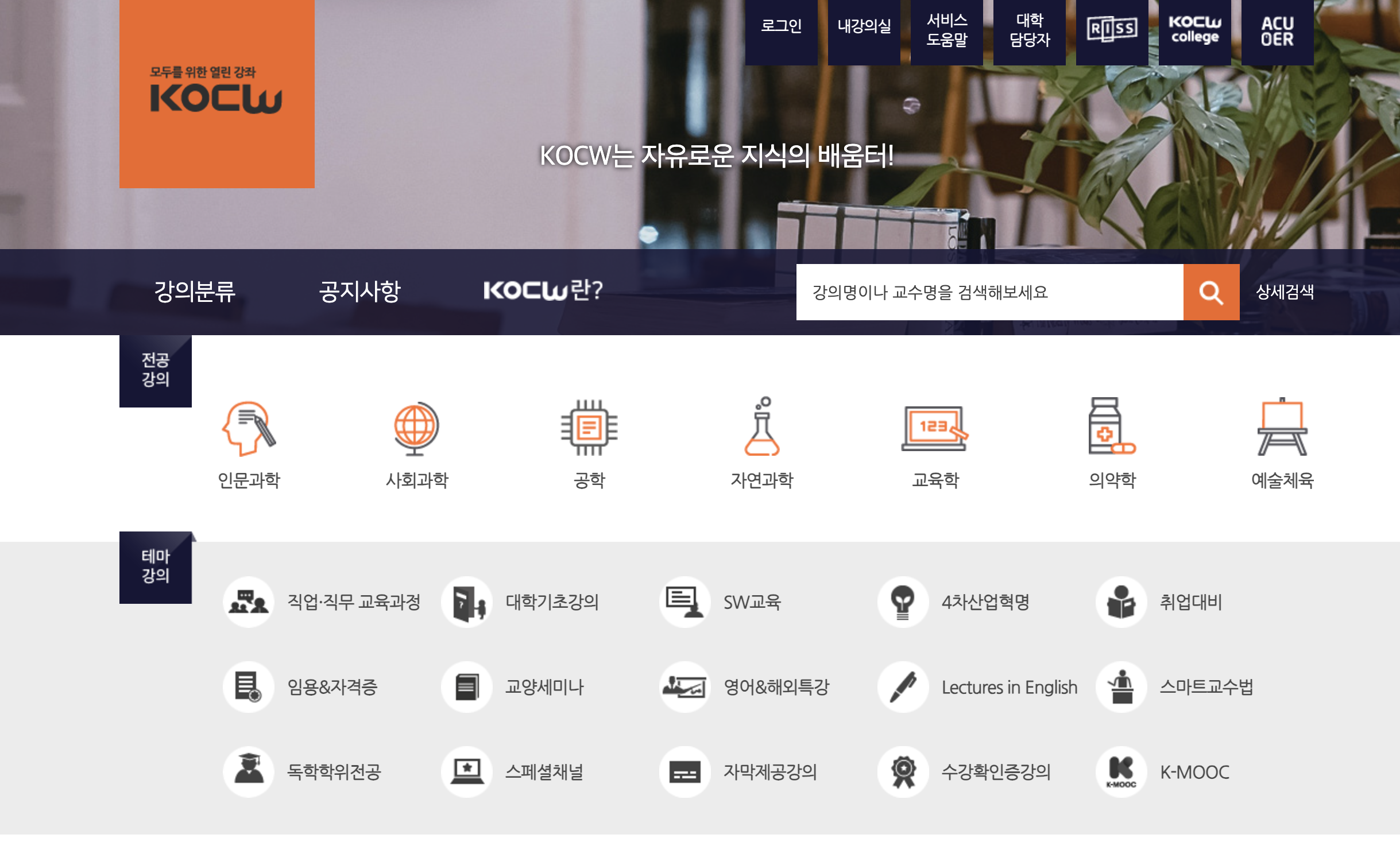This screenshot has width=1400, height=846.
Task: Go to 내강의실 from top bar
Action: click(x=864, y=26)
